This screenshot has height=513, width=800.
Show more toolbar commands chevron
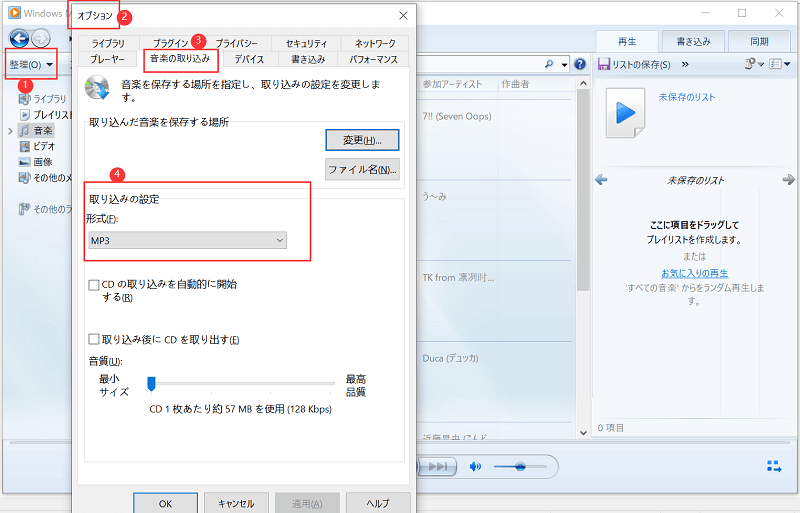685,64
